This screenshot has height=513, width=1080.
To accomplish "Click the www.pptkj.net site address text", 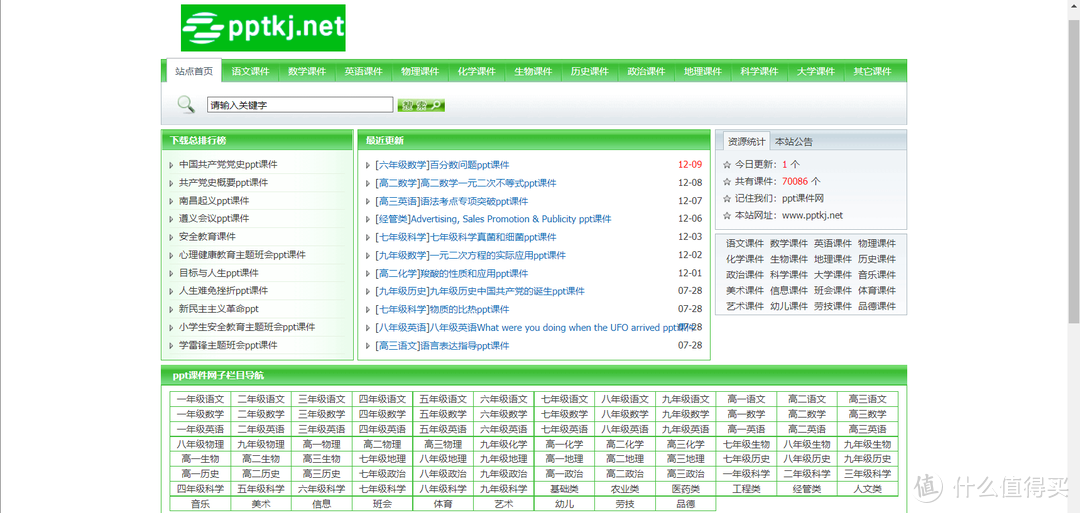I will click(x=813, y=216).
